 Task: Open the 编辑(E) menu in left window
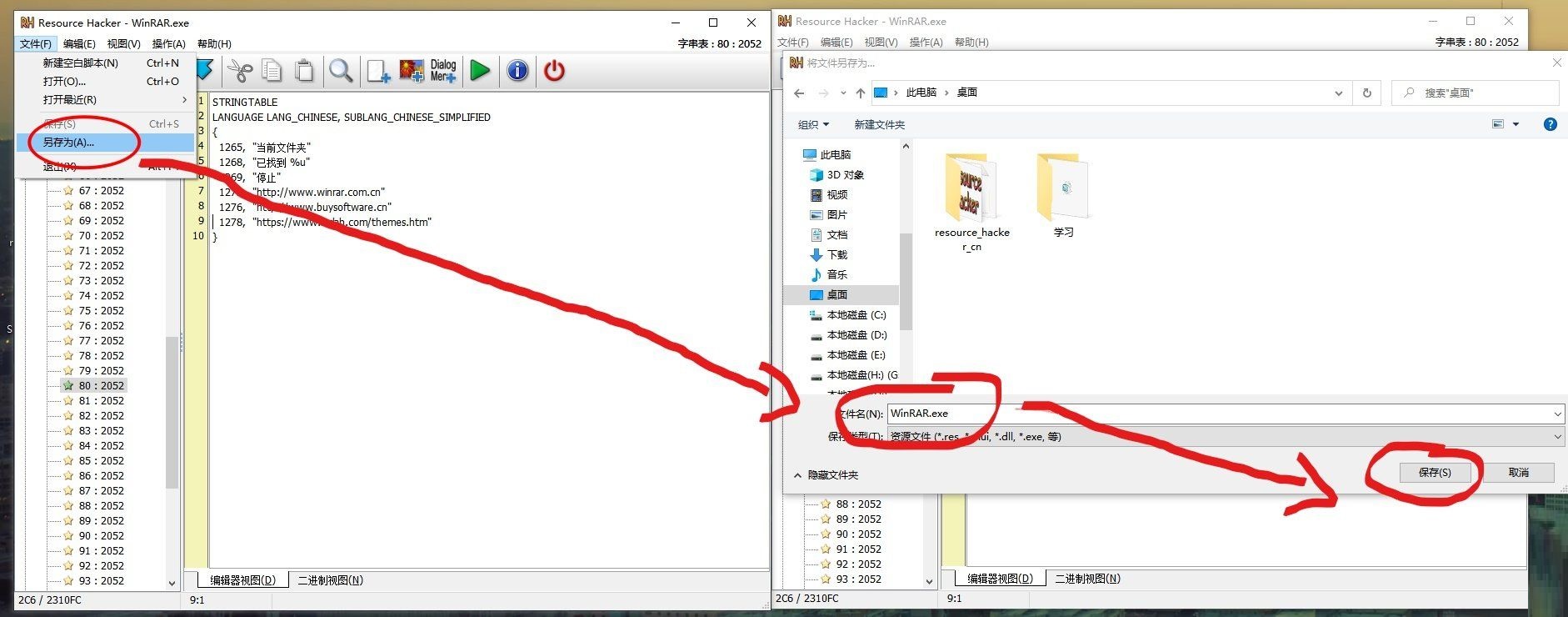[x=79, y=44]
